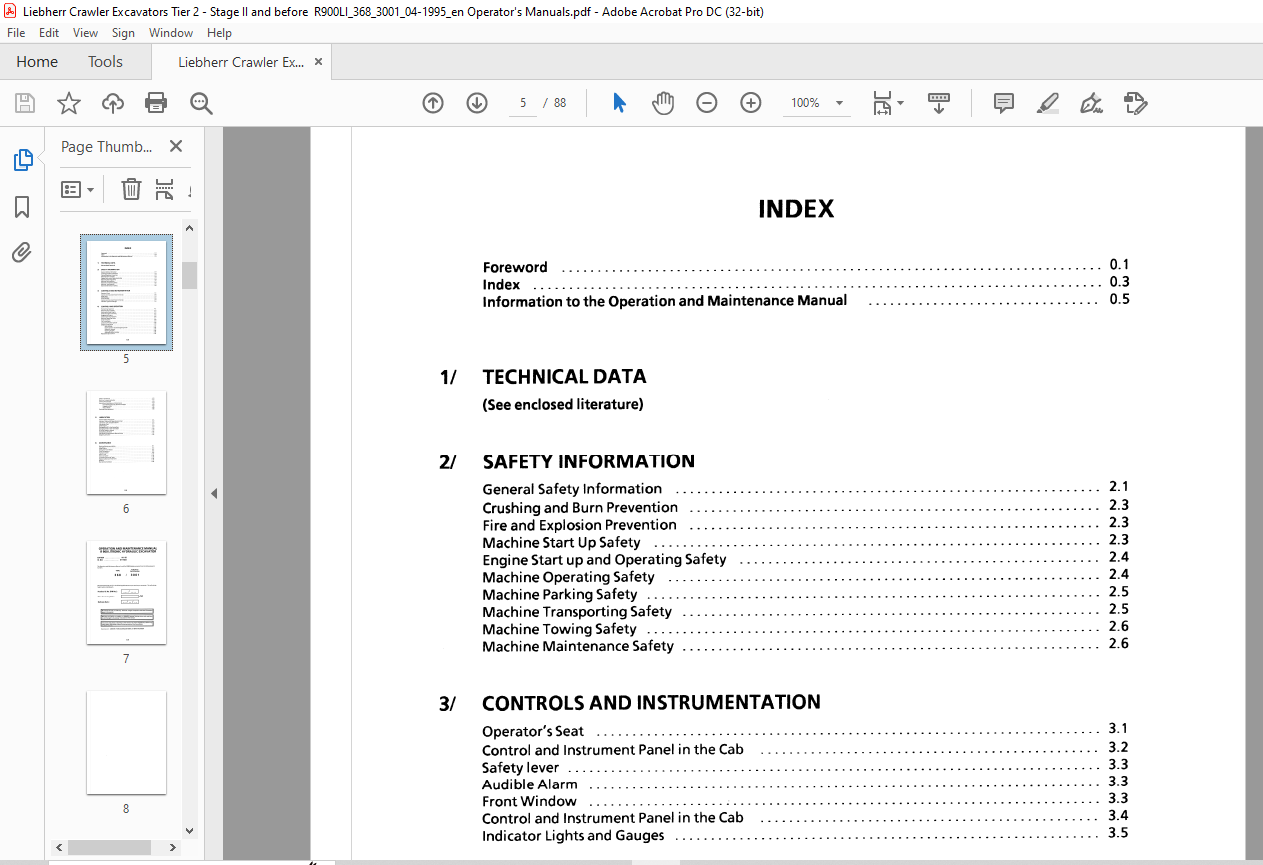Collapse the left navigation pane arrow
1263x865 pixels.
214,493
